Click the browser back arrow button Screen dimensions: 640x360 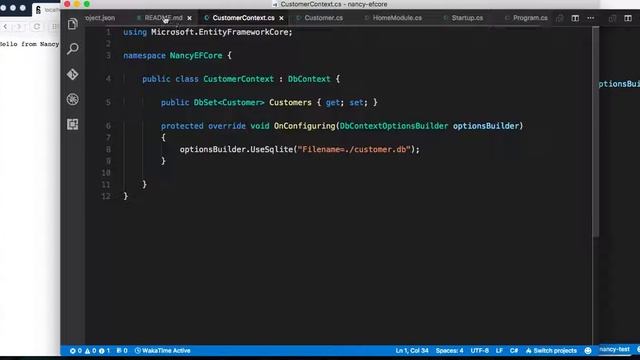pyautogui.click(x=5, y=27)
